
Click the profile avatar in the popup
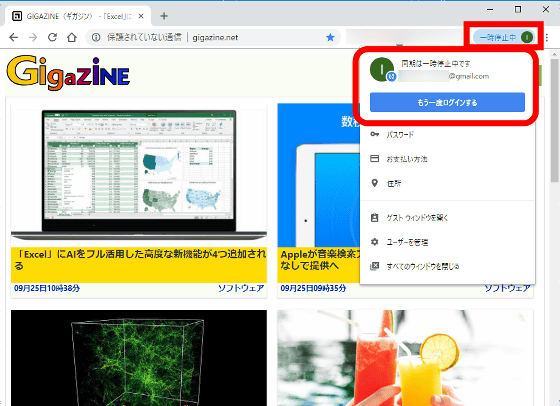pos(382,69)
